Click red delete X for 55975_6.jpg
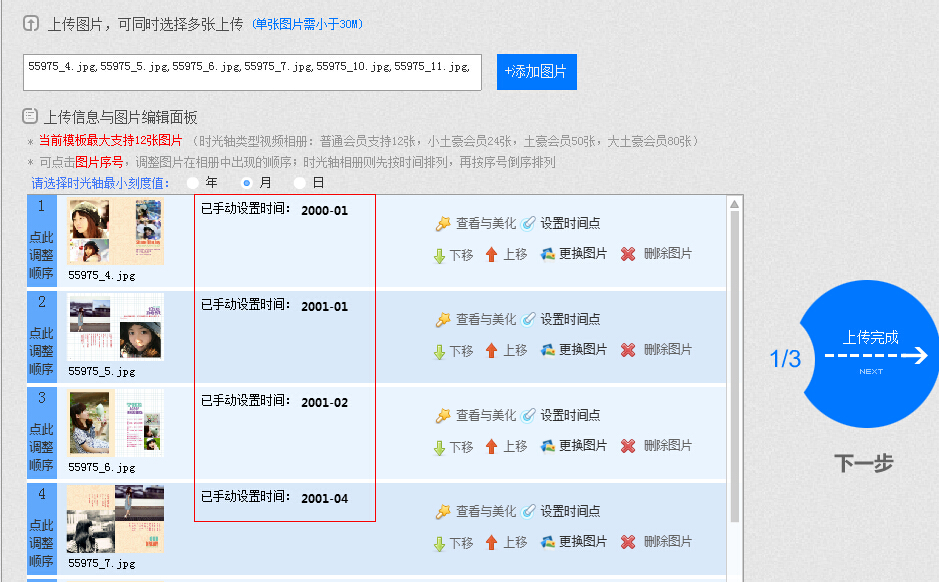This screenshot has height=582, width=939. (628, 446)
